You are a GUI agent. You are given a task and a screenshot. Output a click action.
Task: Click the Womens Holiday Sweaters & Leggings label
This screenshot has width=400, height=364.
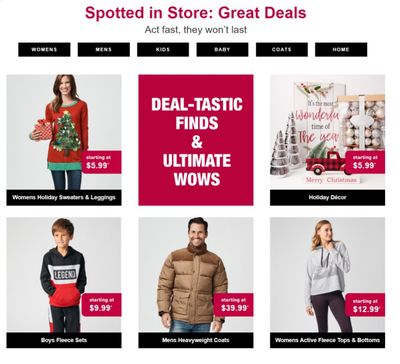click(64, 197)
